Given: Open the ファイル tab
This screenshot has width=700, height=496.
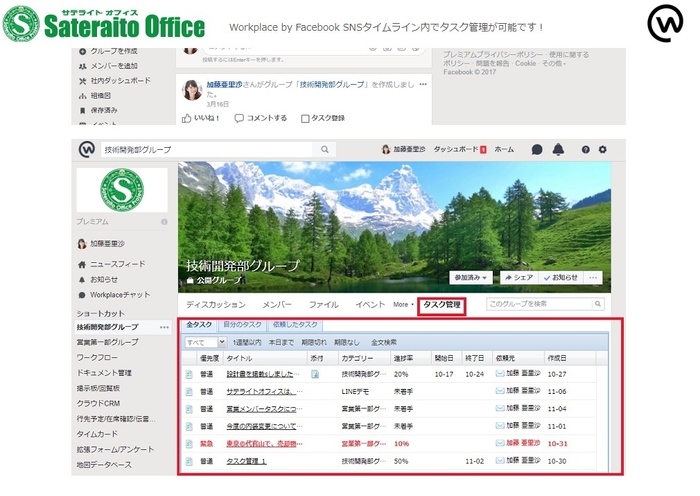Looking at the screenshot, I should pos(324,304).
